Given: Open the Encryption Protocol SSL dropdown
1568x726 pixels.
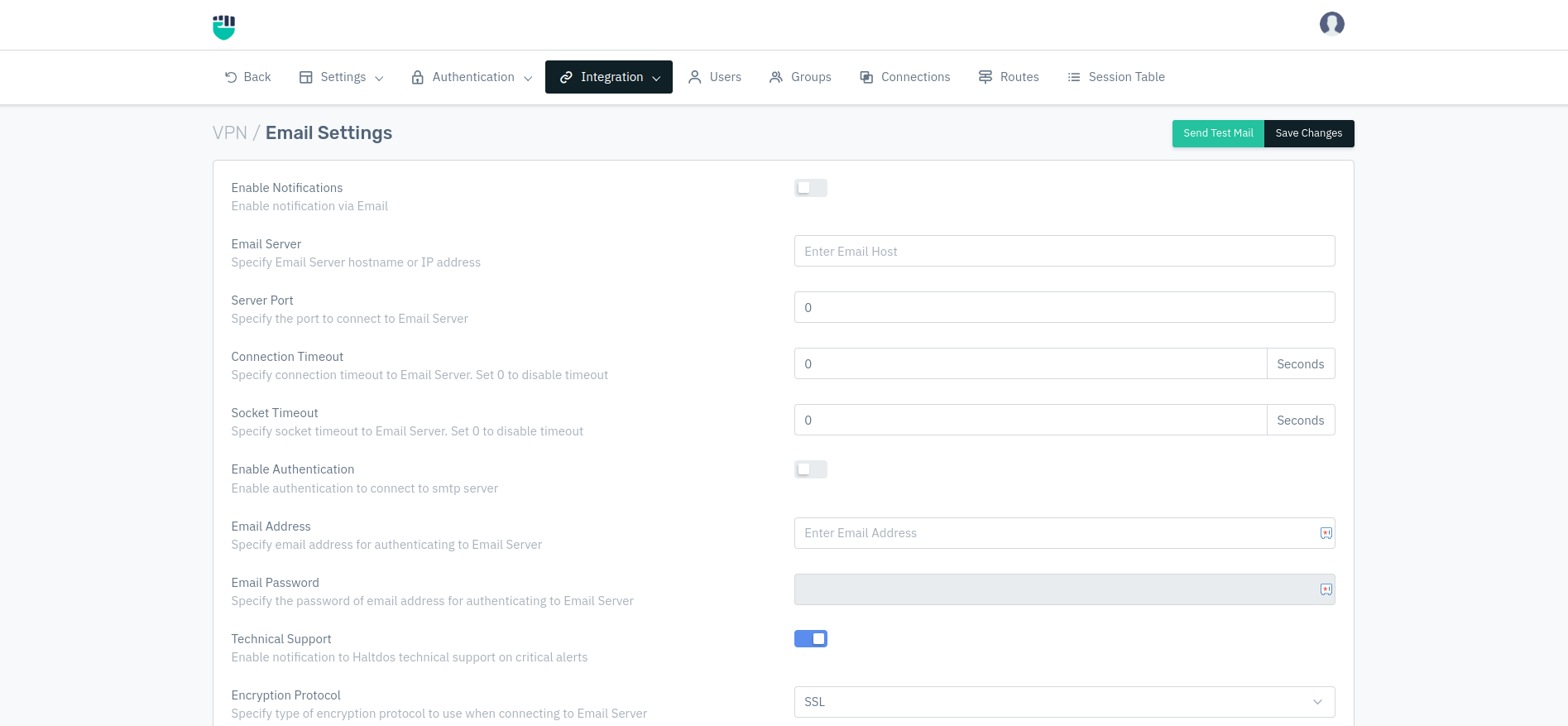Looking at the screenshot, I should coord(1064,702).
